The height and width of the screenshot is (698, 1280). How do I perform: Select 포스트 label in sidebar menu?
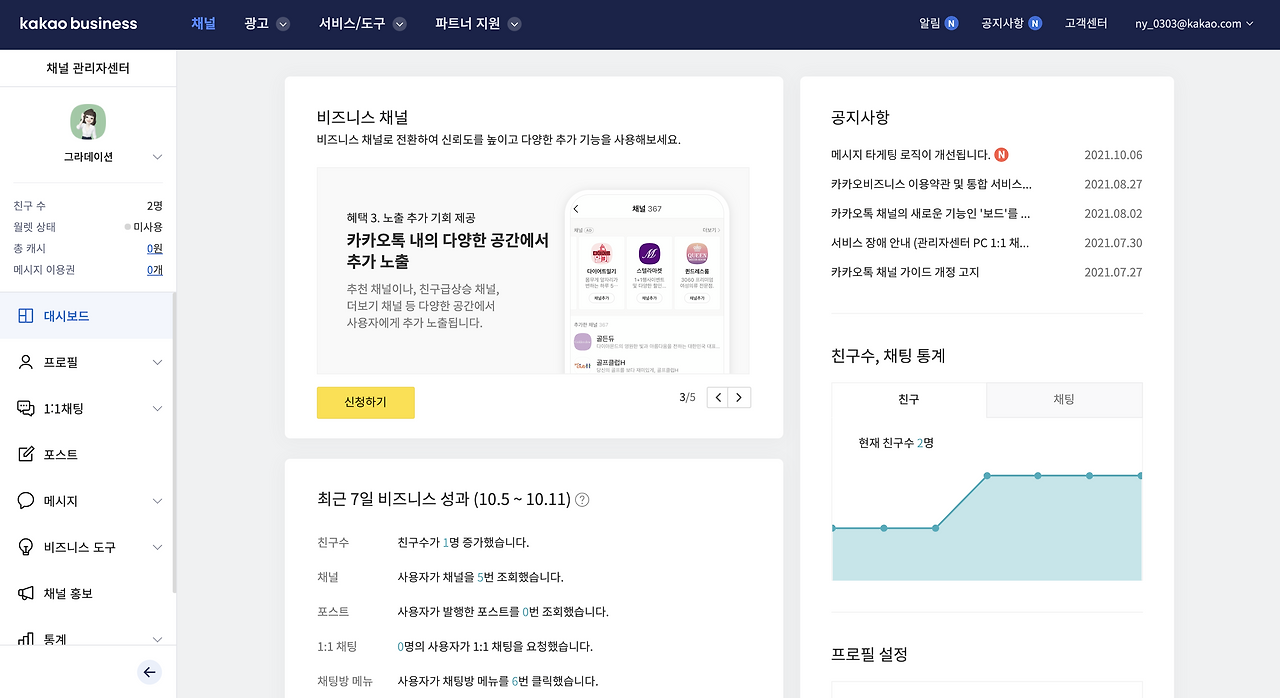coord(60,455)
